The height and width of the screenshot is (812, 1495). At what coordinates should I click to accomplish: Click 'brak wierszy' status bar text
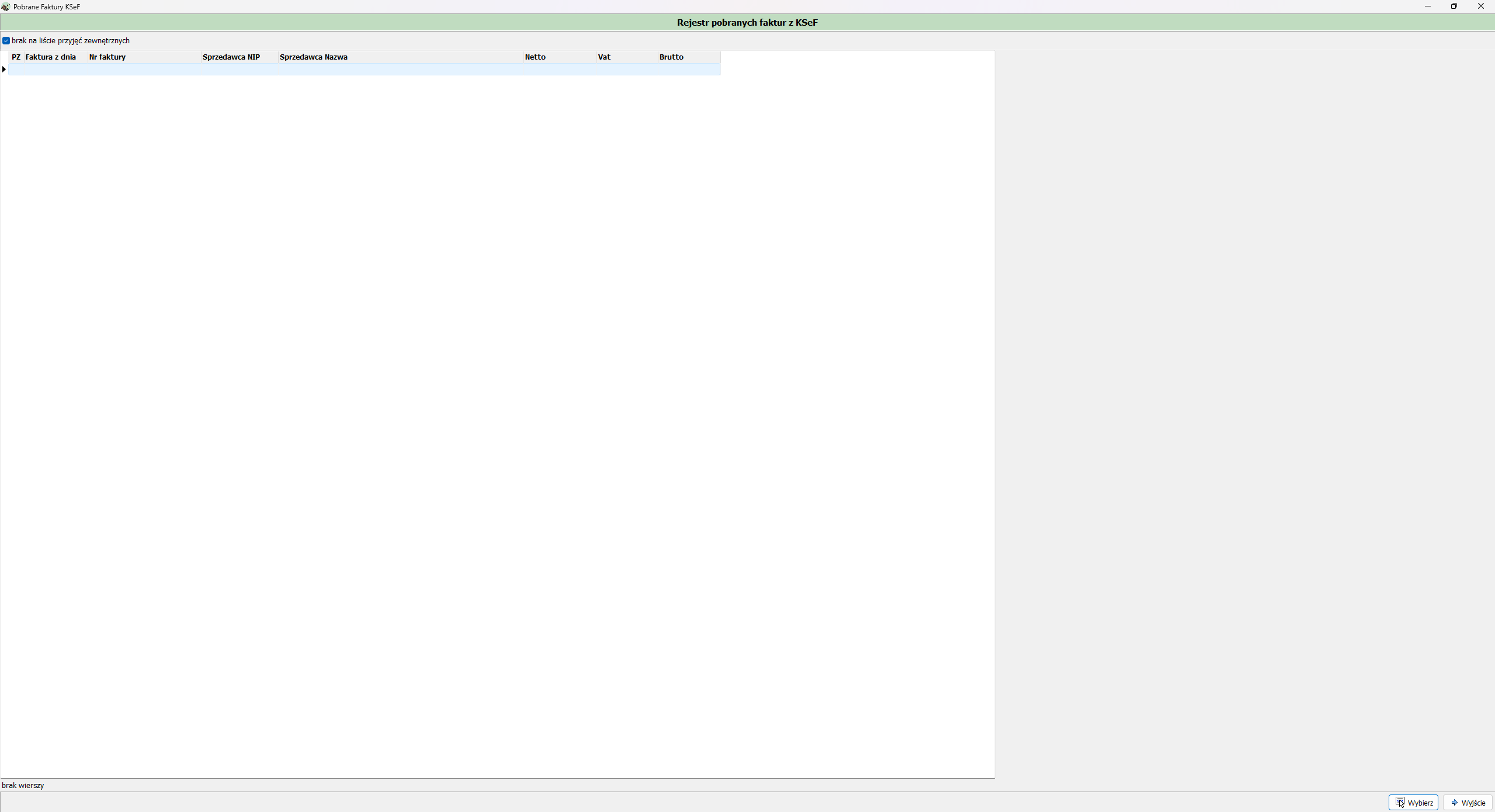pyautogui.click(x=23, y=786)
